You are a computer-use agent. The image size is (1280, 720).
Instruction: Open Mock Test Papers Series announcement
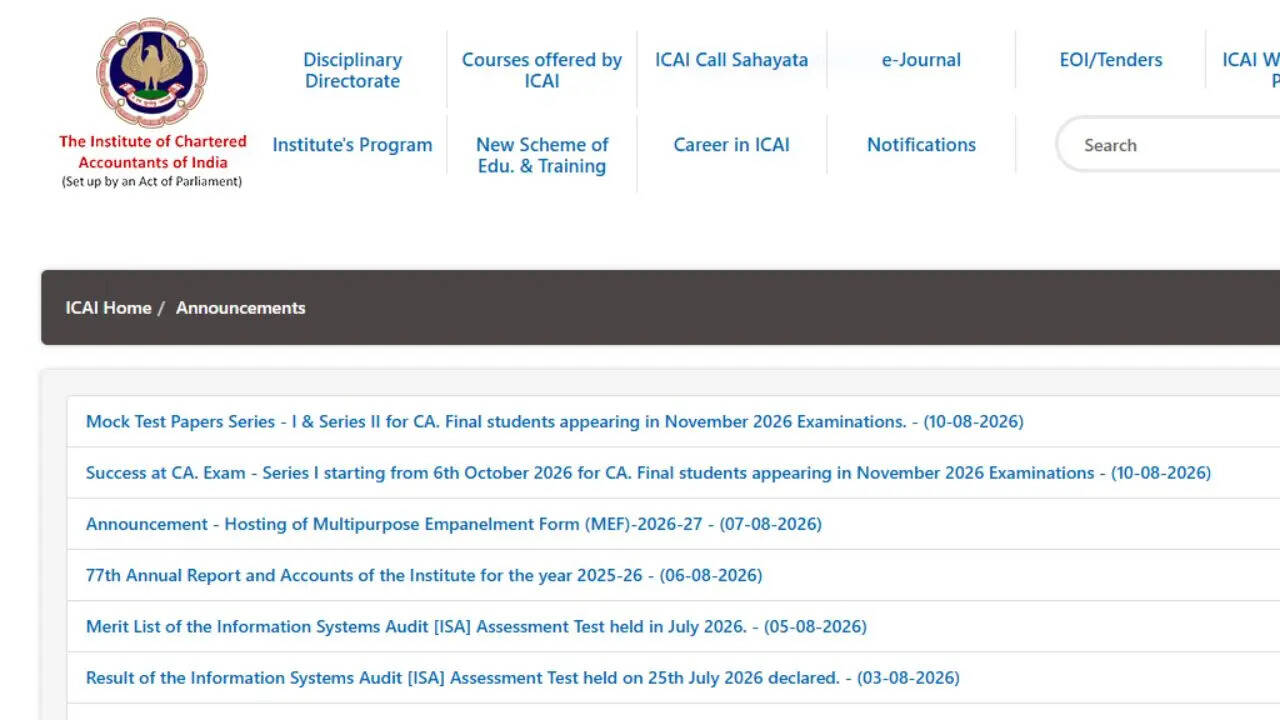pyautogui.click(x=555, y=422)
